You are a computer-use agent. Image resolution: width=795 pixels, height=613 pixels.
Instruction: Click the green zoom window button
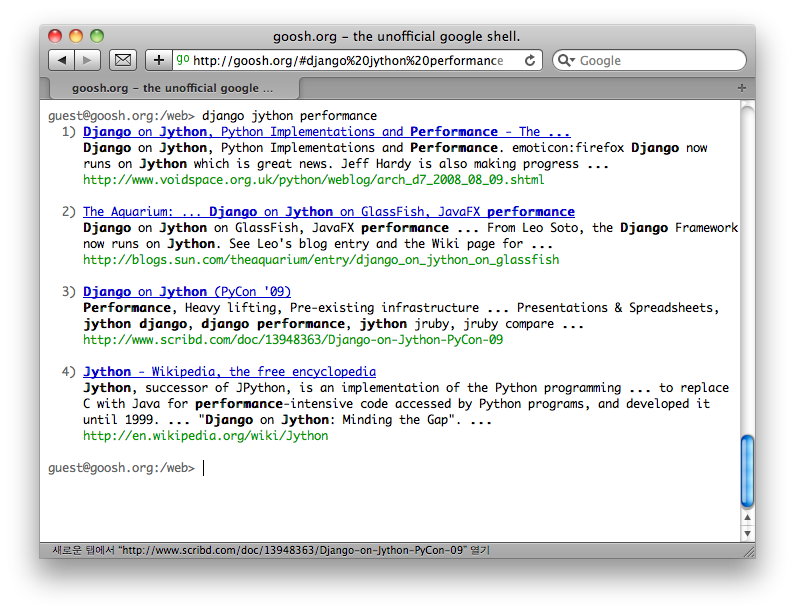coord(97,36)
